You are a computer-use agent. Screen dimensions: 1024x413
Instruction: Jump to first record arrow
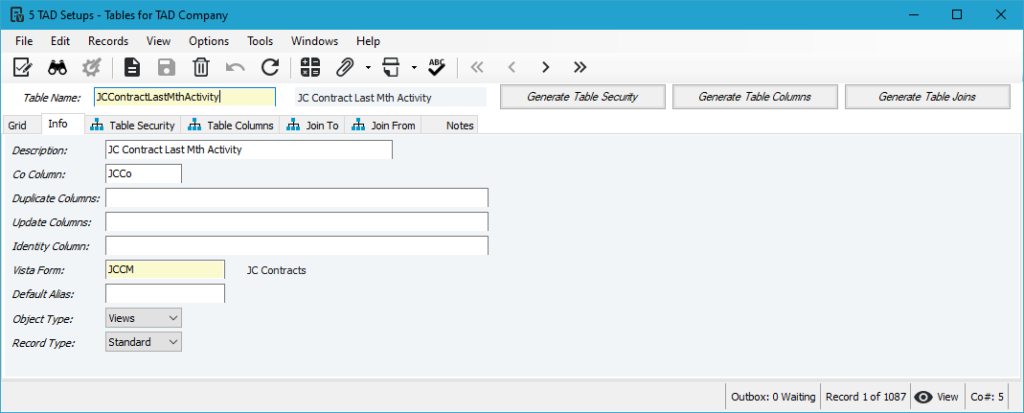(477, 67)
